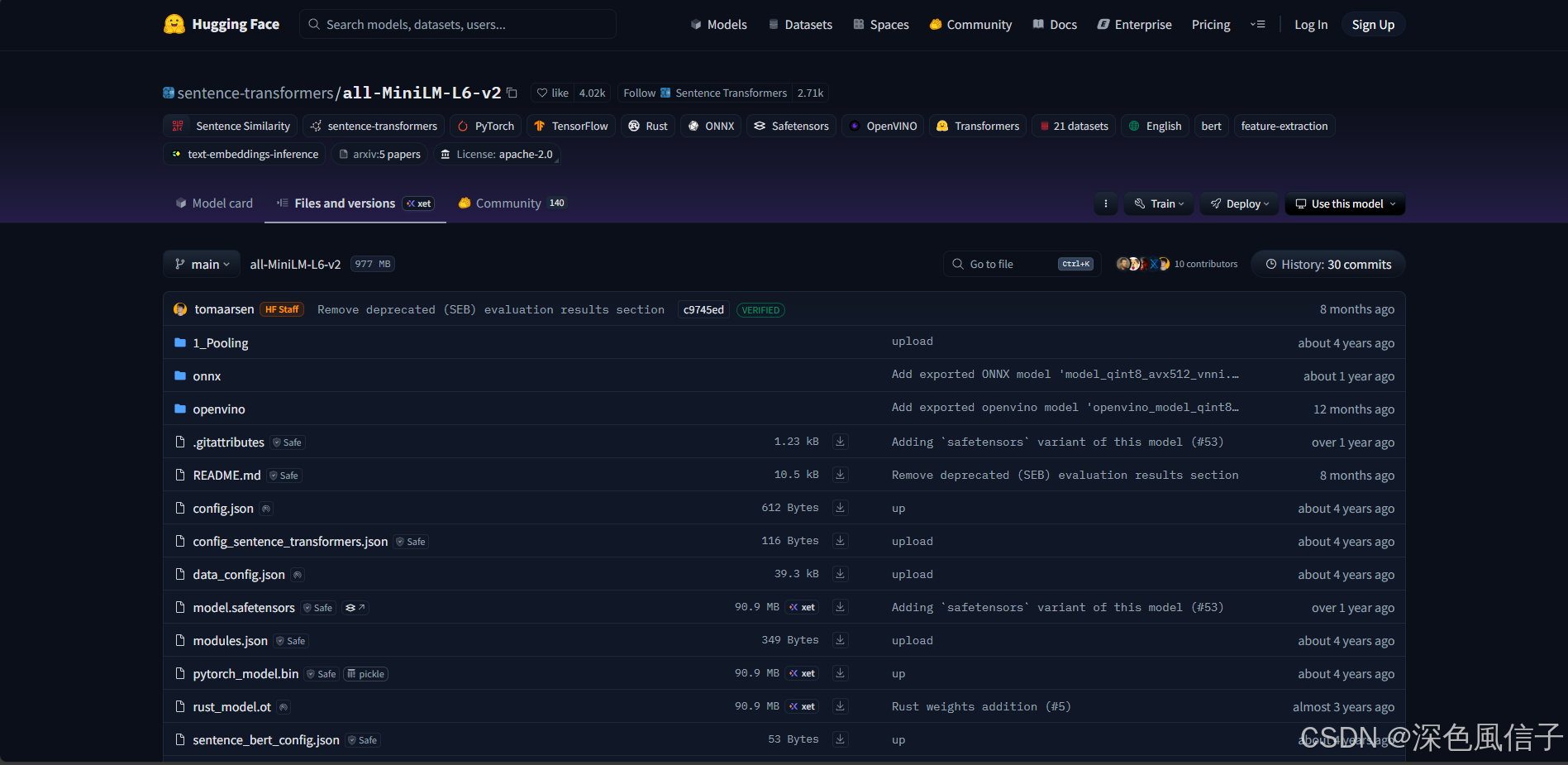Click the Log In link
This screenshot has height=765, width=1568.
[x=1311, y=25]
